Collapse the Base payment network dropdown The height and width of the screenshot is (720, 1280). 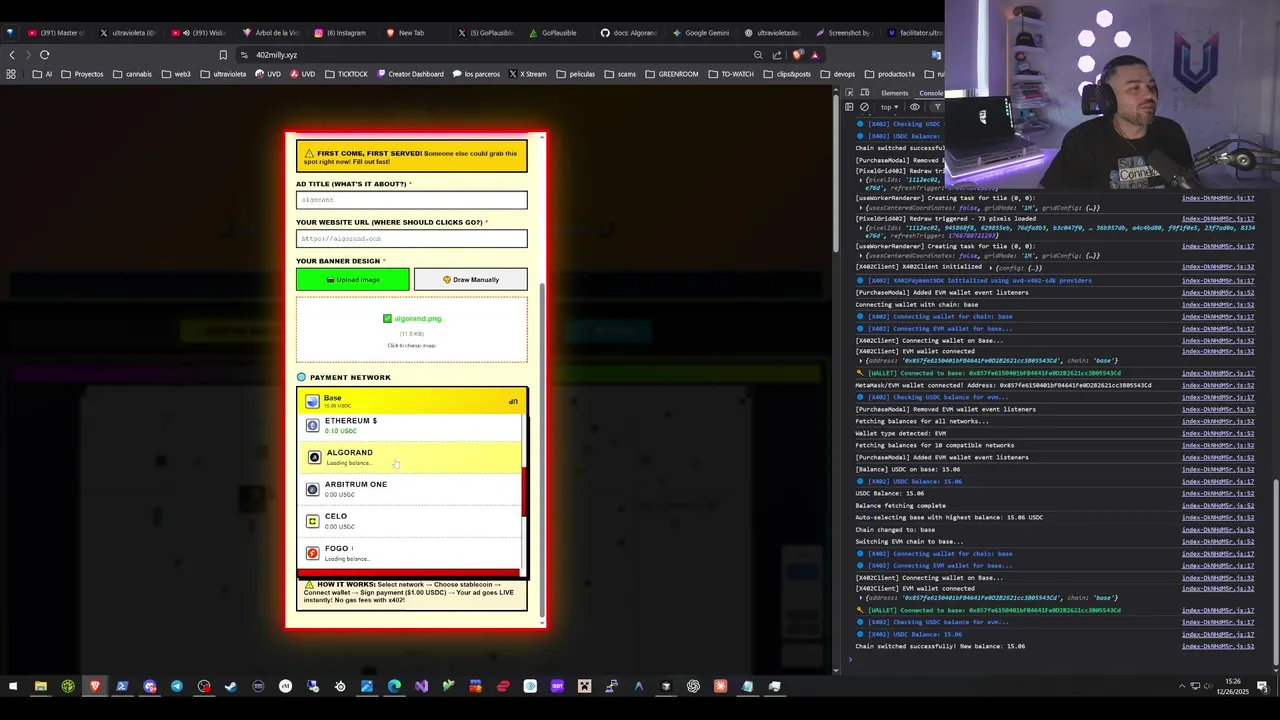pyautogui.click(x=412, y=401)
